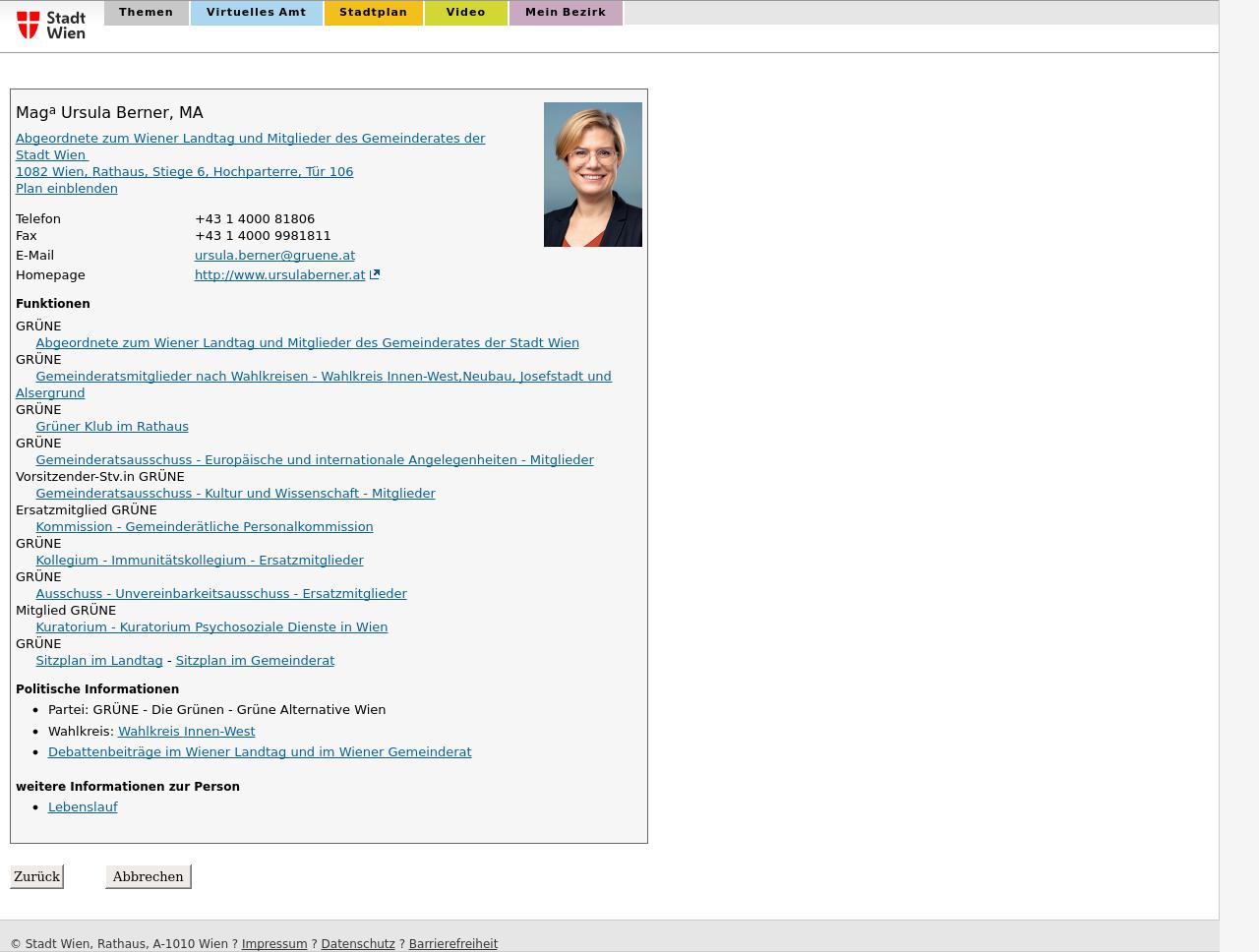Open Barrierefreiheit footer link

pos(453,944)
